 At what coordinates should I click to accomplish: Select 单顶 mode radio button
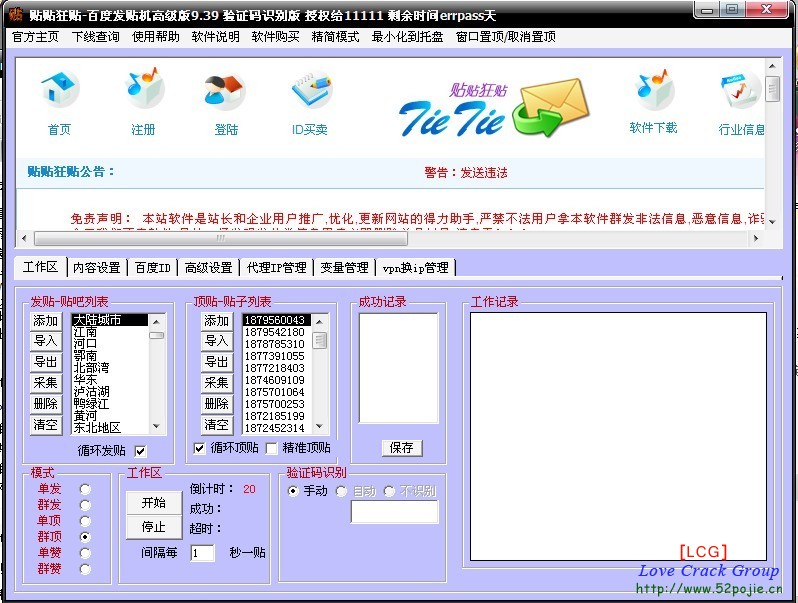pyautogui.click(x=85, y=521)
